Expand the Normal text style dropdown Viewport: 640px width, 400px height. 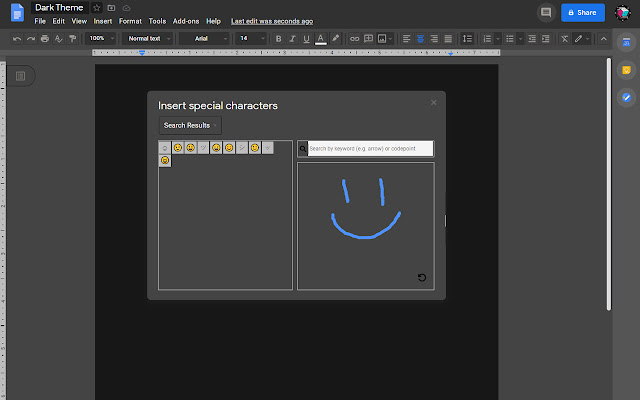coord(147,39)
